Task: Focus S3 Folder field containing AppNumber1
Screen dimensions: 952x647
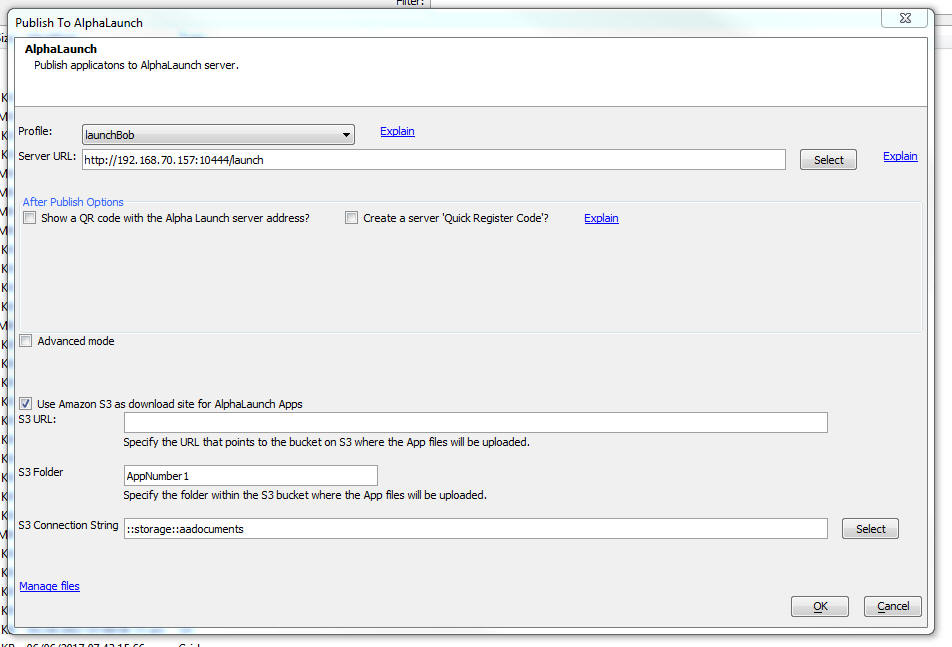Action: 251,475
